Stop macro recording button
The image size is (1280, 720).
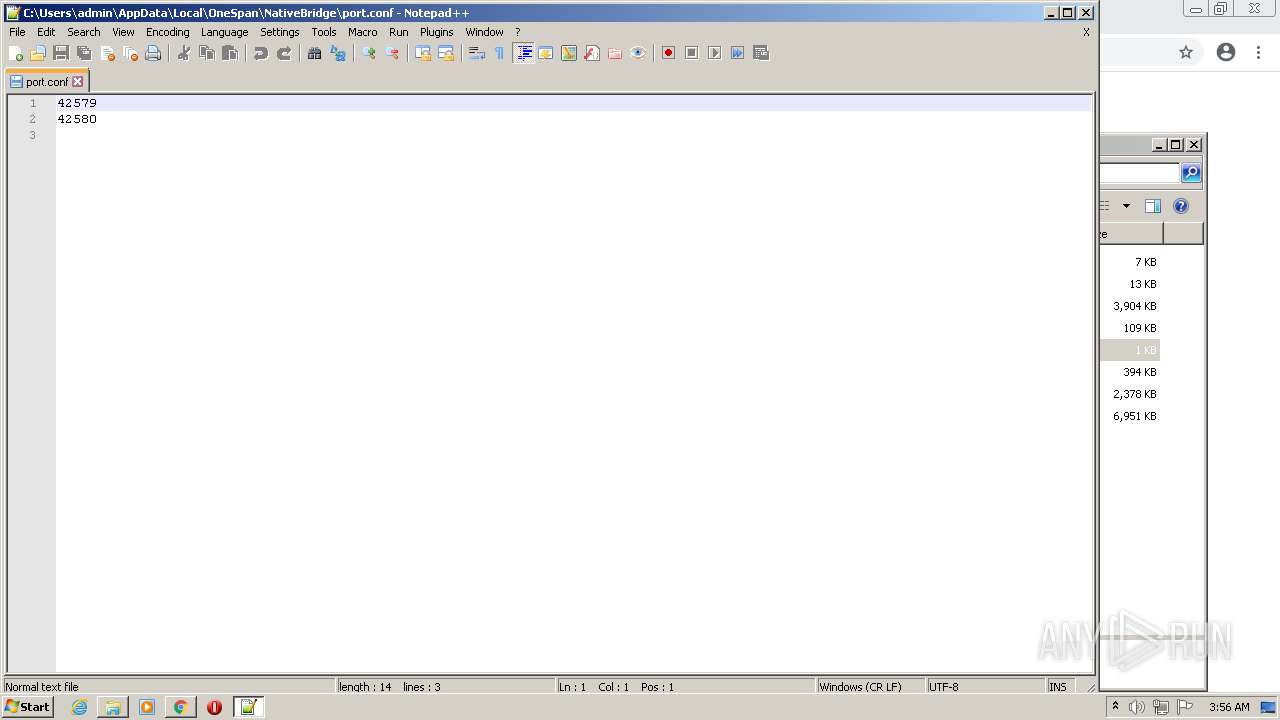[692, 53]
